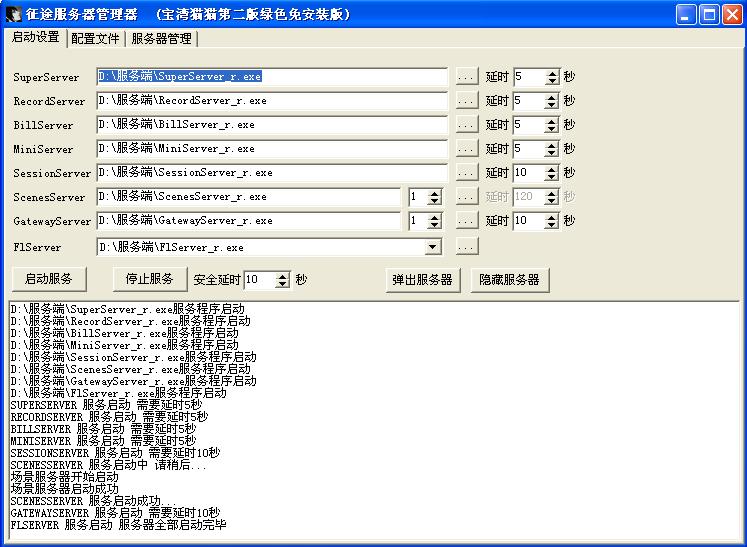Click browse button for SessionServer path
The width and height of the screenshot is (747, 547).
click(x=466, y=172)
